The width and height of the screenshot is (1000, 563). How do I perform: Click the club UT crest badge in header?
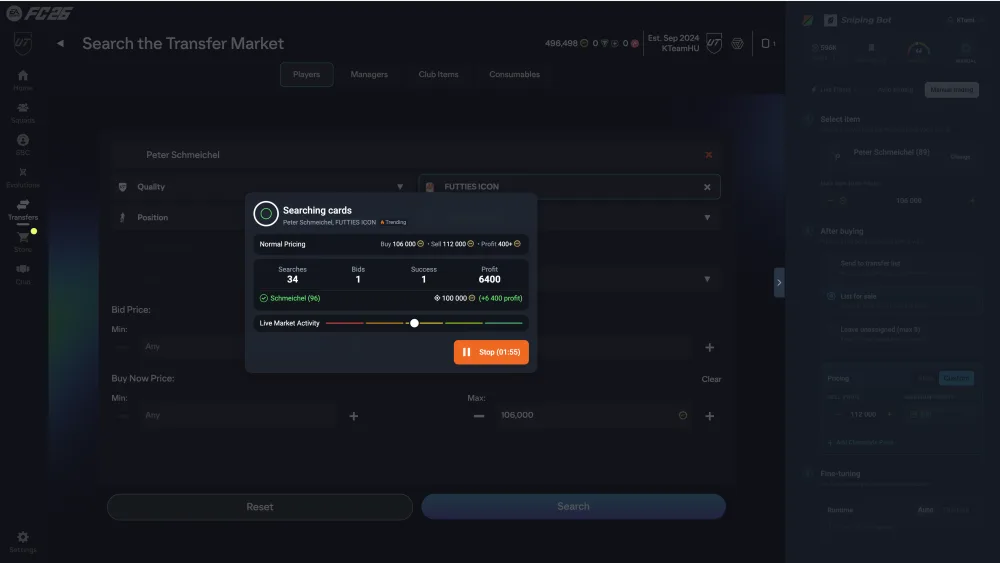tap(714, 43)
